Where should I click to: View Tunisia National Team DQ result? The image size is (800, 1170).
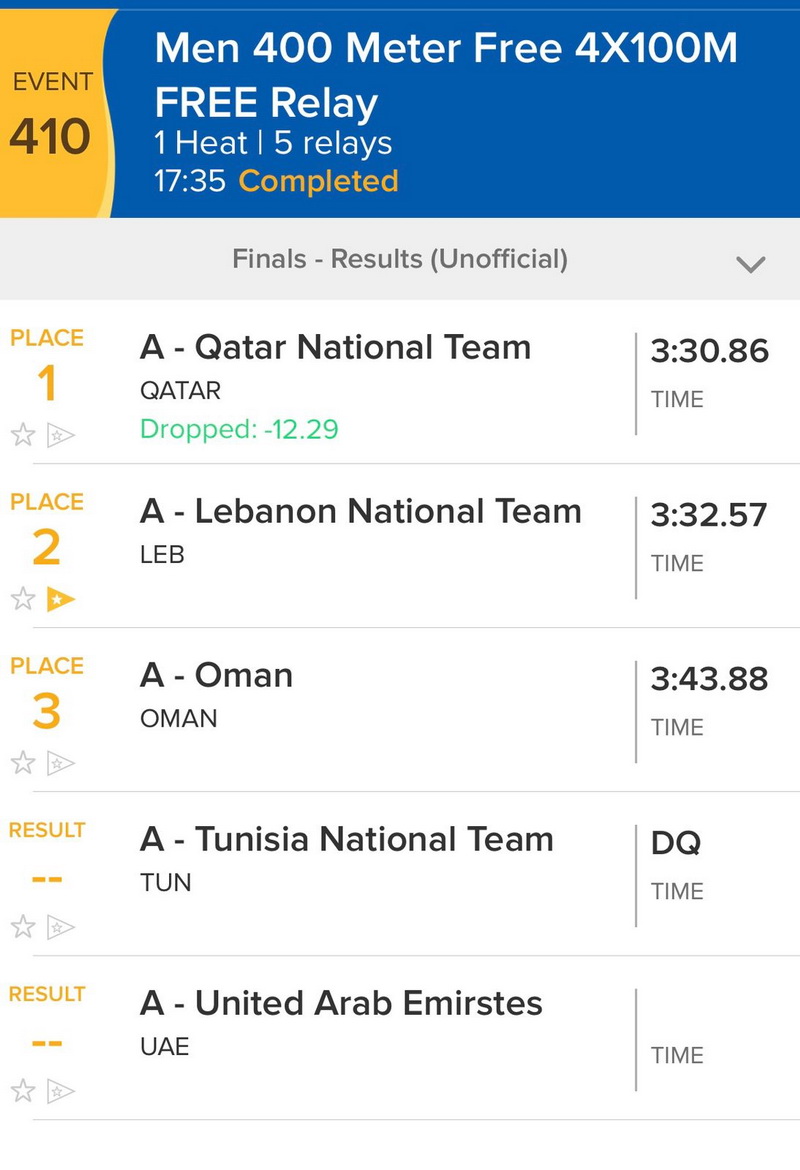pos(676,843)
